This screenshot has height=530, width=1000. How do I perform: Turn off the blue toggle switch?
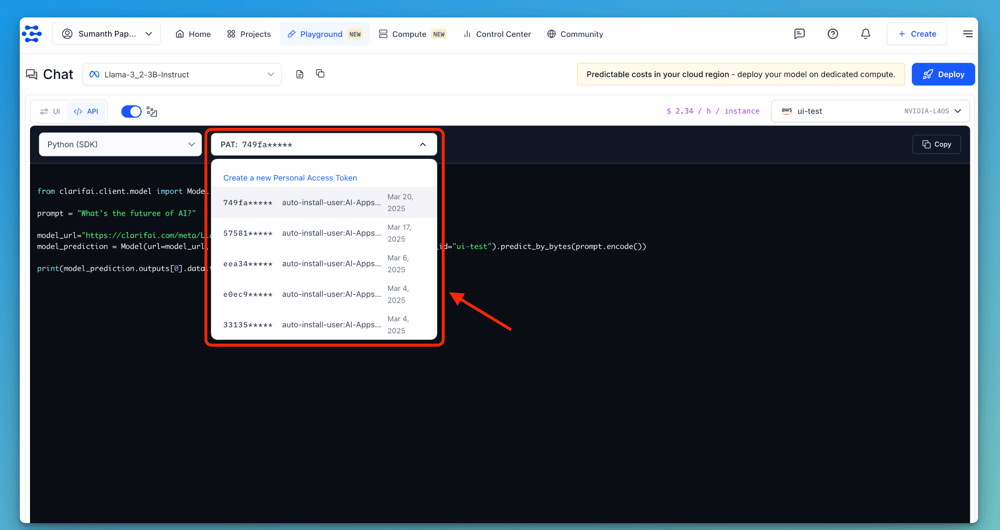[131, 112]
